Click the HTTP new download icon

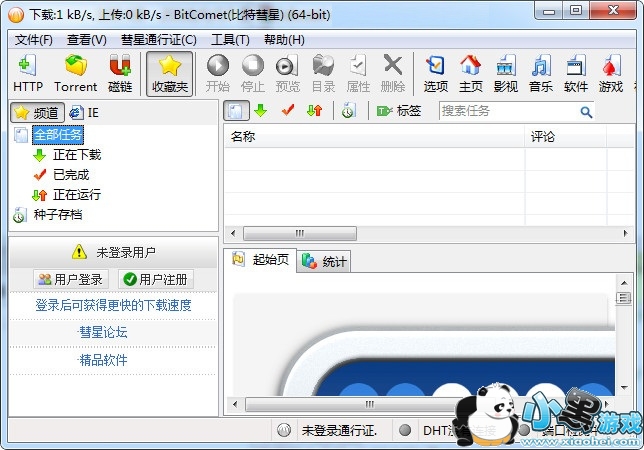tap(28, 73)
